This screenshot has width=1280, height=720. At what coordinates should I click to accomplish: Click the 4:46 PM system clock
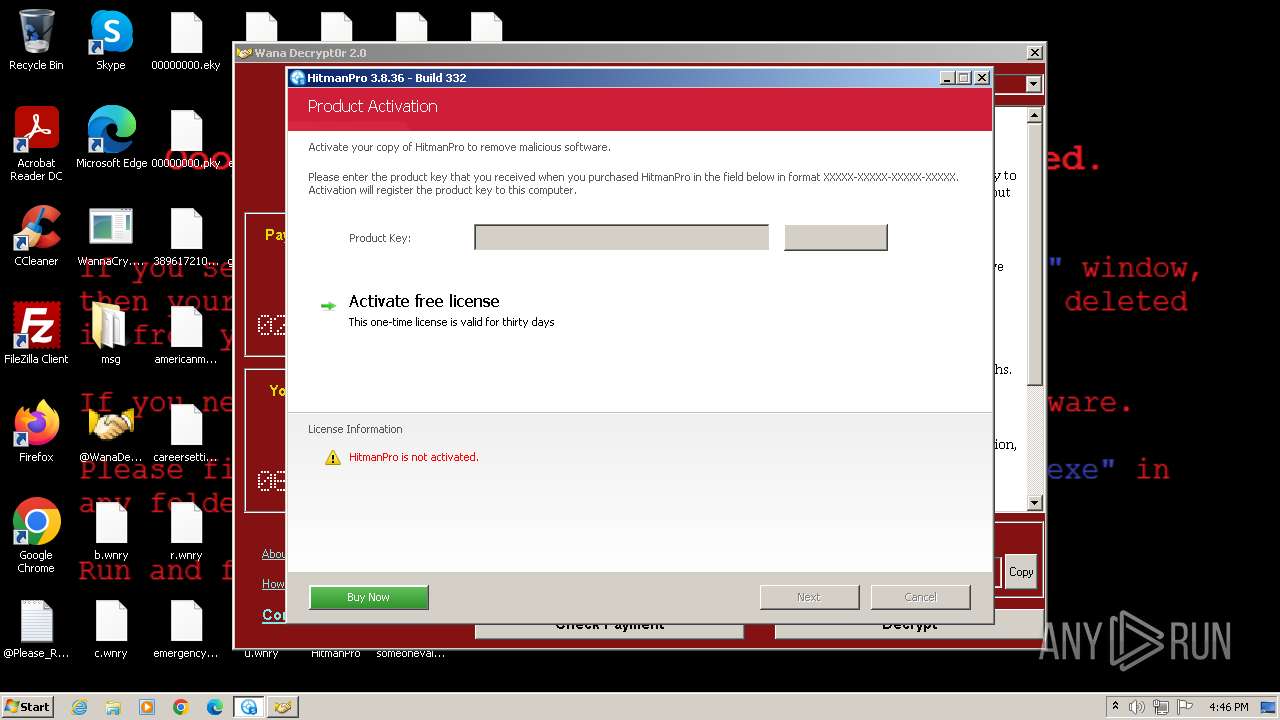[1229, 707]
